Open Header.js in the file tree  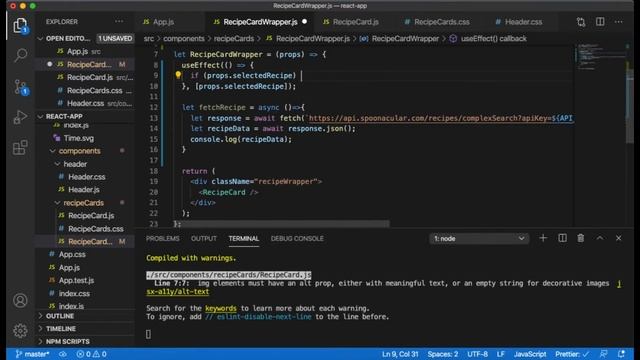(x=85, y=190)
